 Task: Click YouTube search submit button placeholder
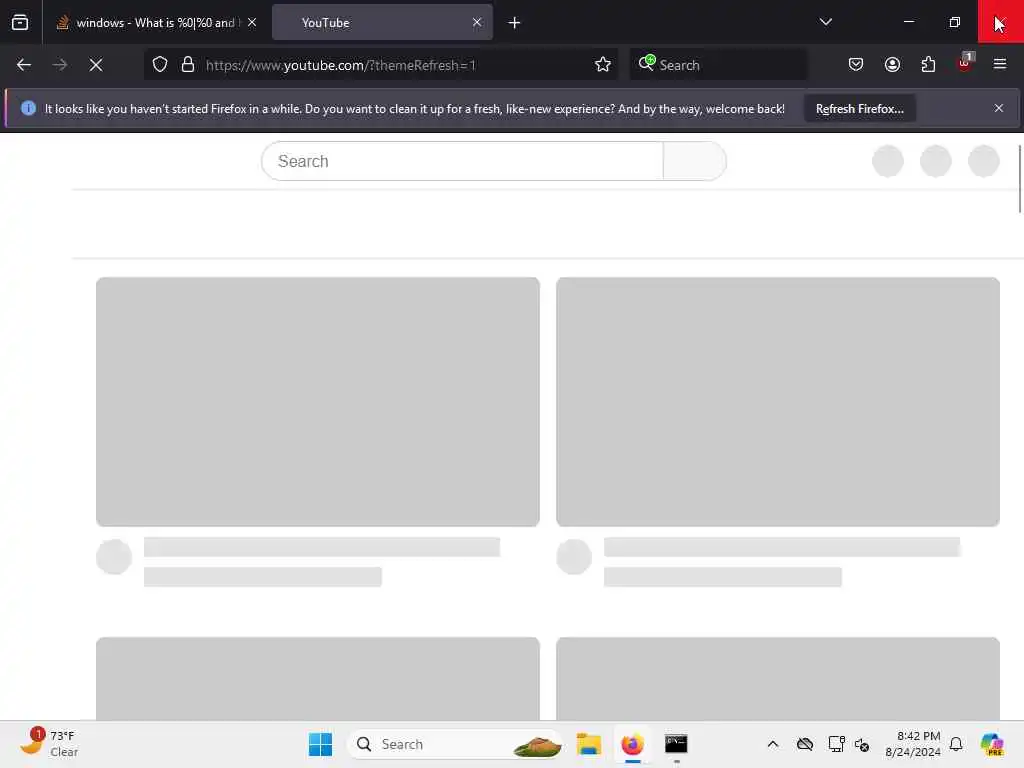(x=695, y=161)
